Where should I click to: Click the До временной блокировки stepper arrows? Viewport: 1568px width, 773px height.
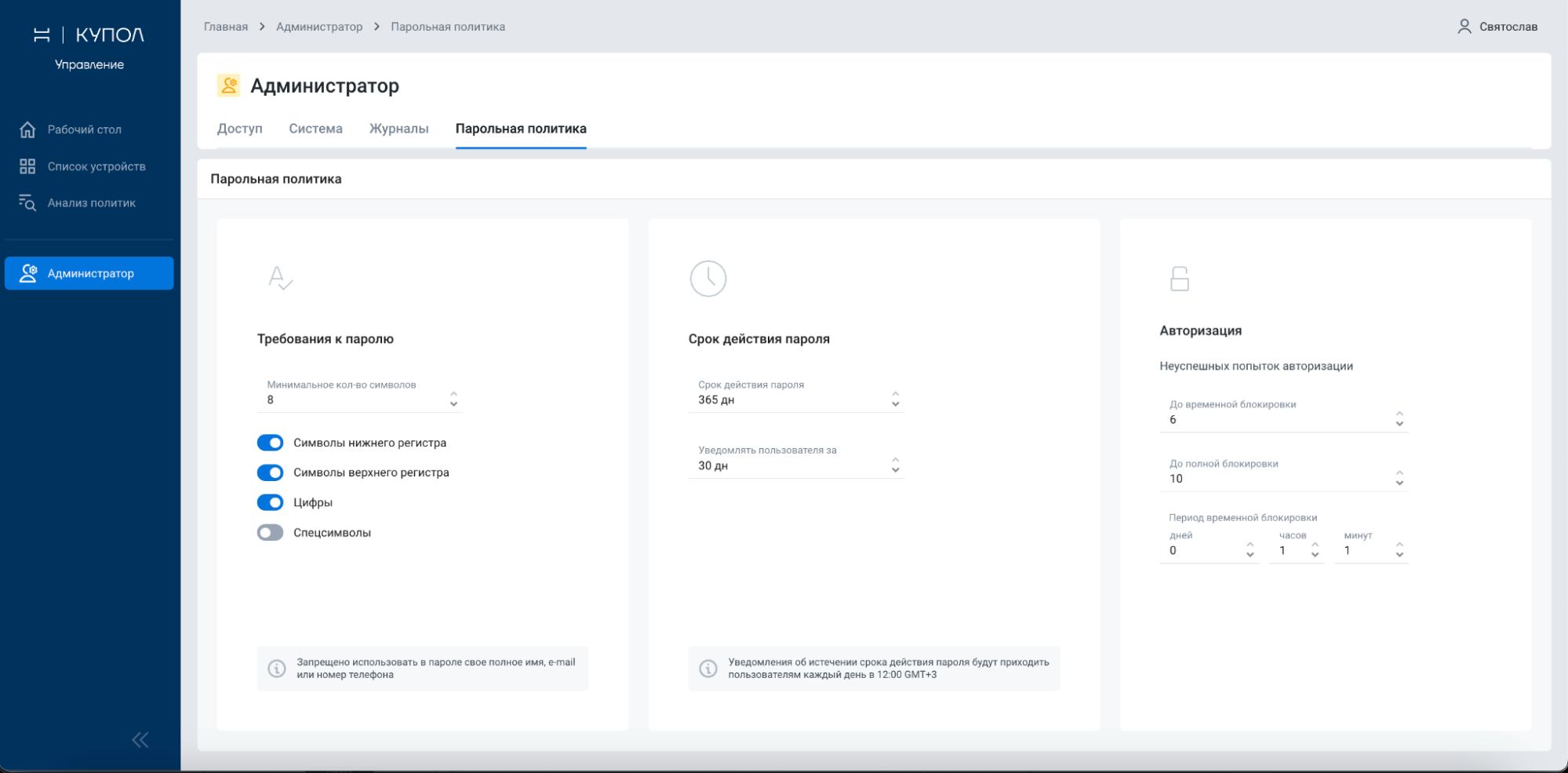point(1399,419)
